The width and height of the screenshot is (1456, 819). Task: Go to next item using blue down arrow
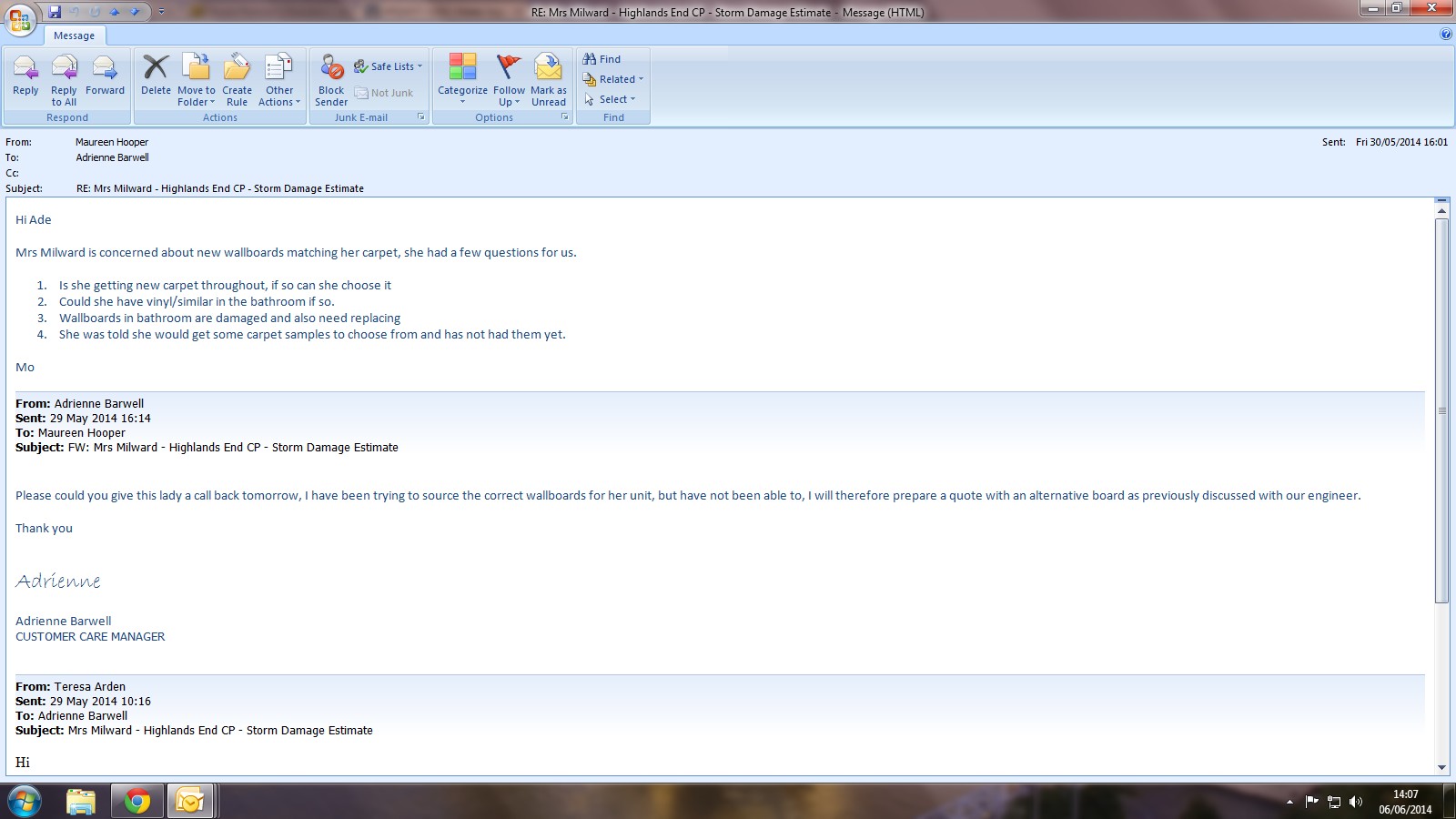[x=135, y=12]
